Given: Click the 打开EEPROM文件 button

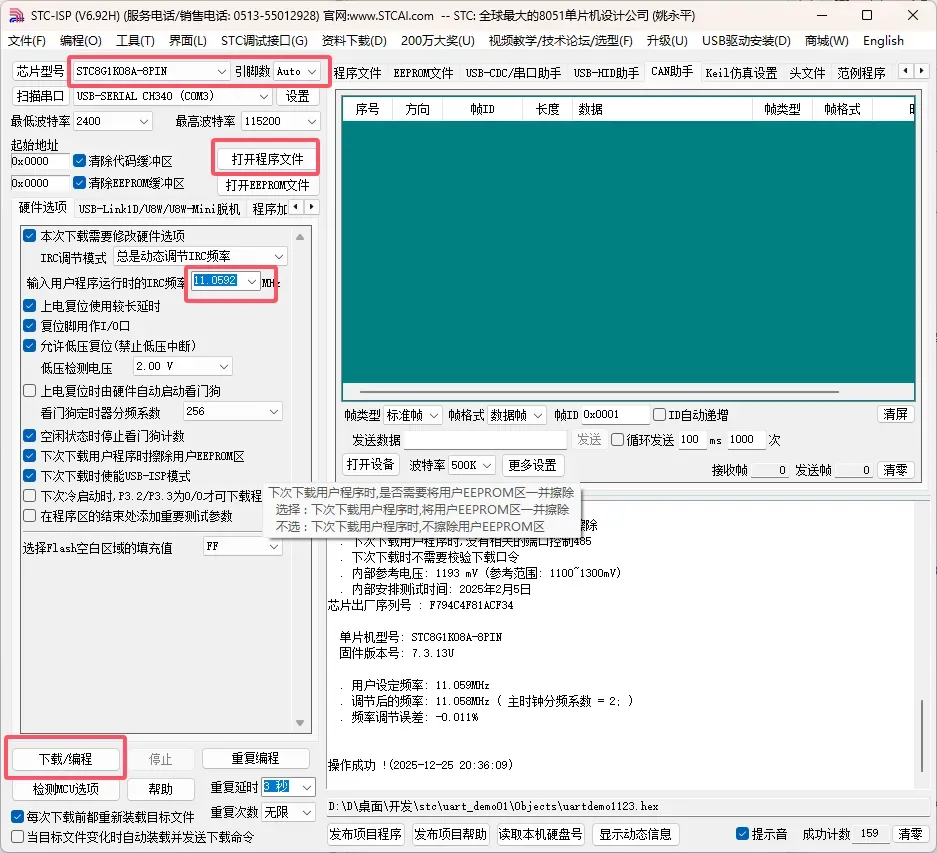Looking at the screenshot, I should (267, 185).
